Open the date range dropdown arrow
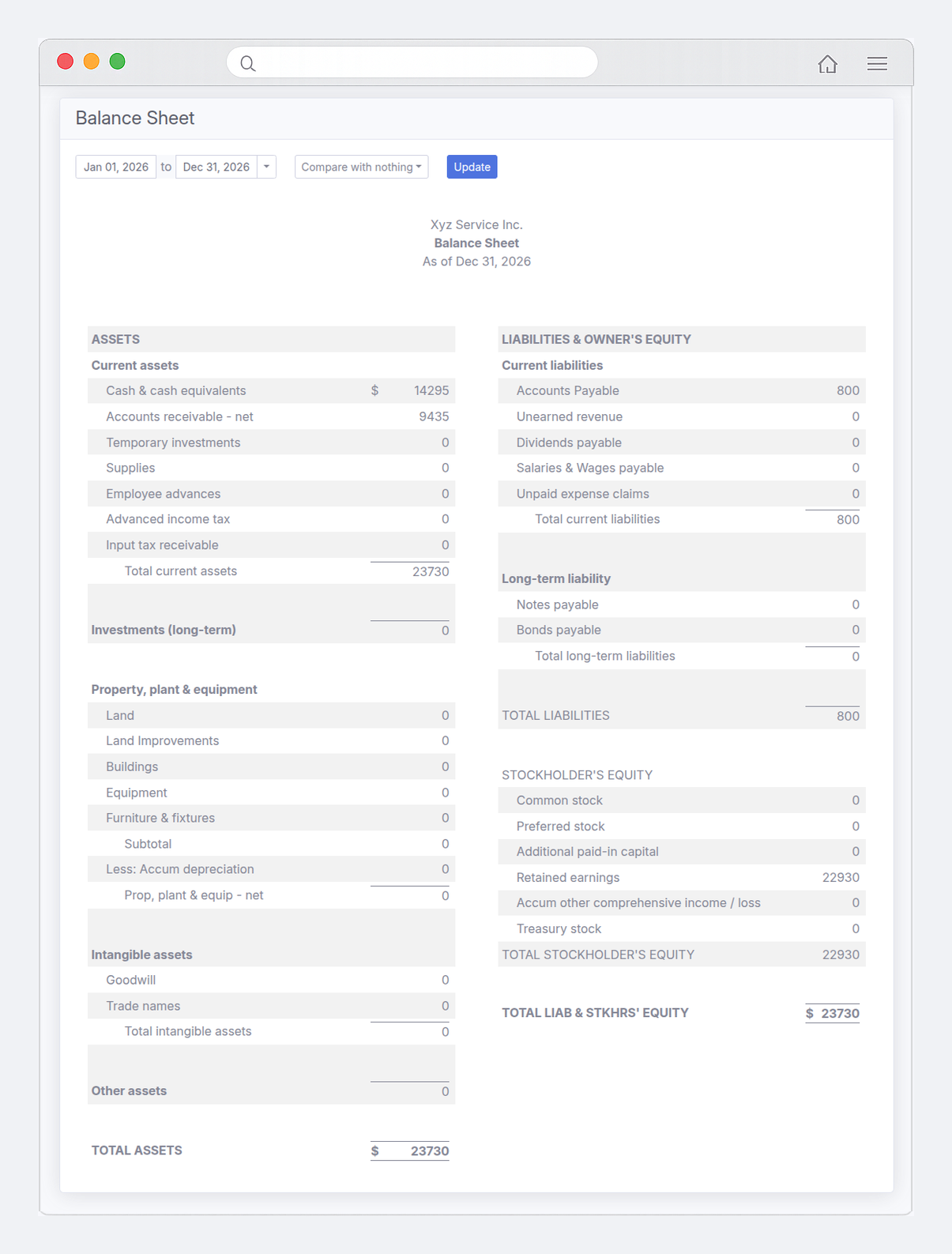 266,167
